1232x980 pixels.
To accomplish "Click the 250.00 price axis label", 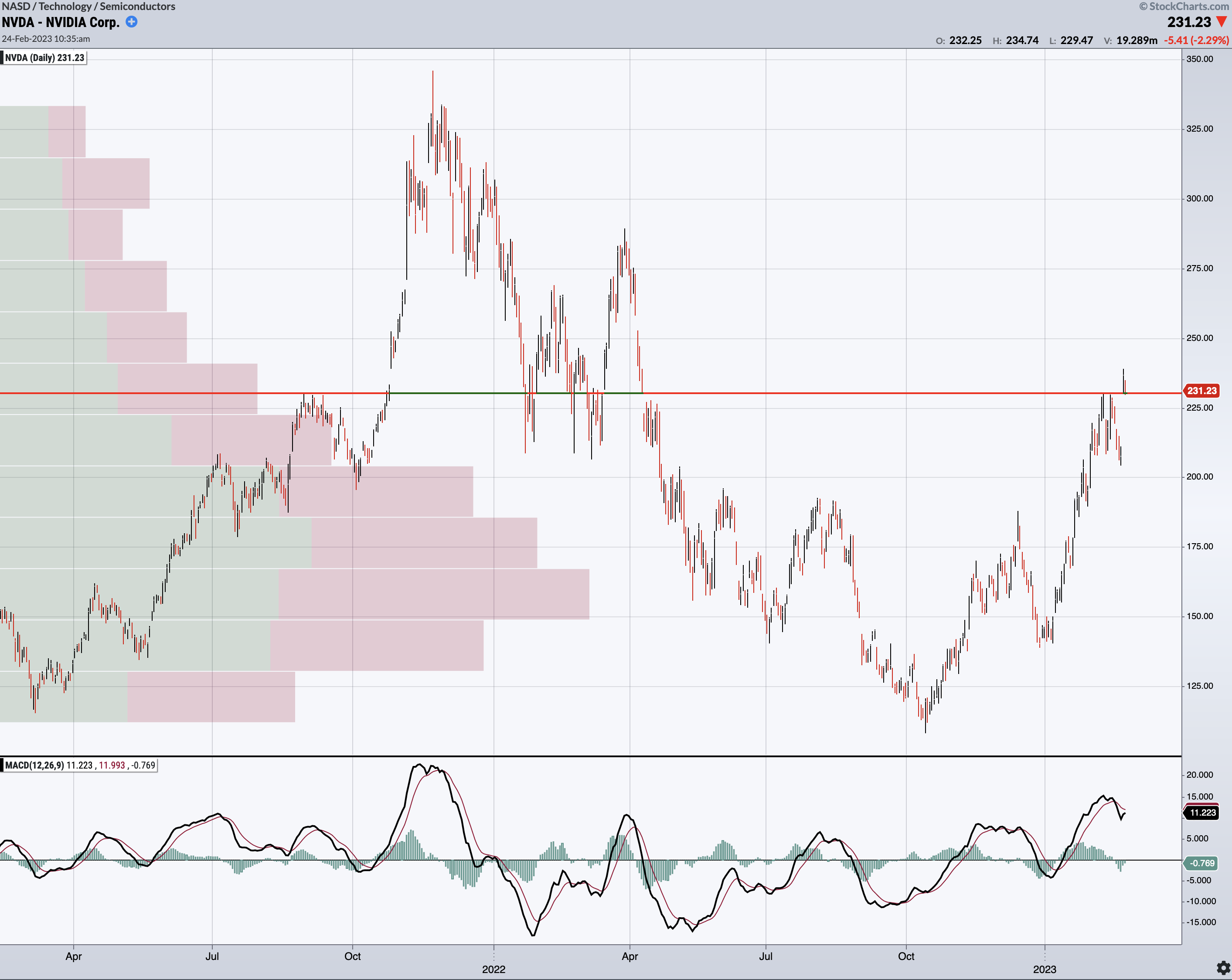I will pos(1199,338).
